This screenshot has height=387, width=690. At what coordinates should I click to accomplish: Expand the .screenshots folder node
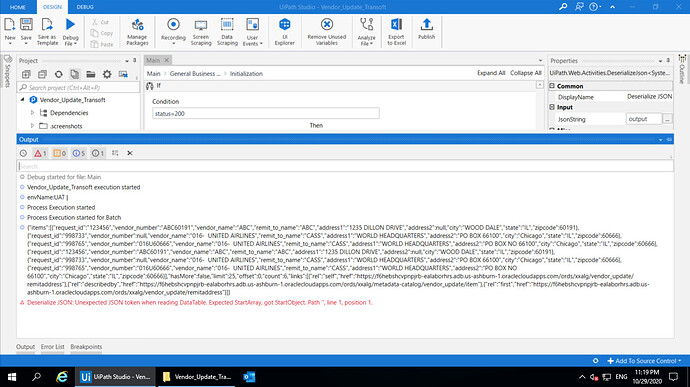[32, 126]
